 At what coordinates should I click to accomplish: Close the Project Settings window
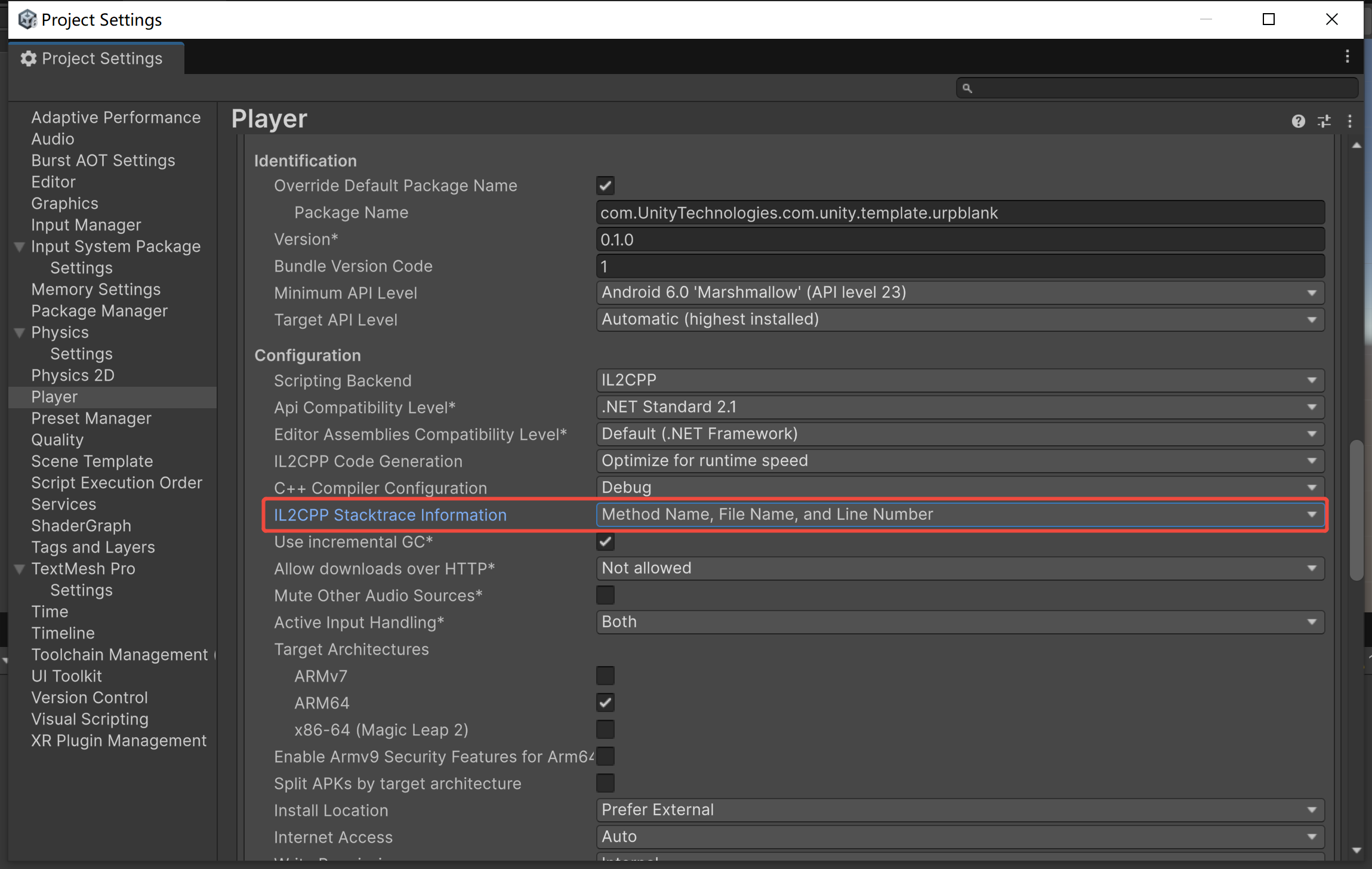pos(1331,19)
